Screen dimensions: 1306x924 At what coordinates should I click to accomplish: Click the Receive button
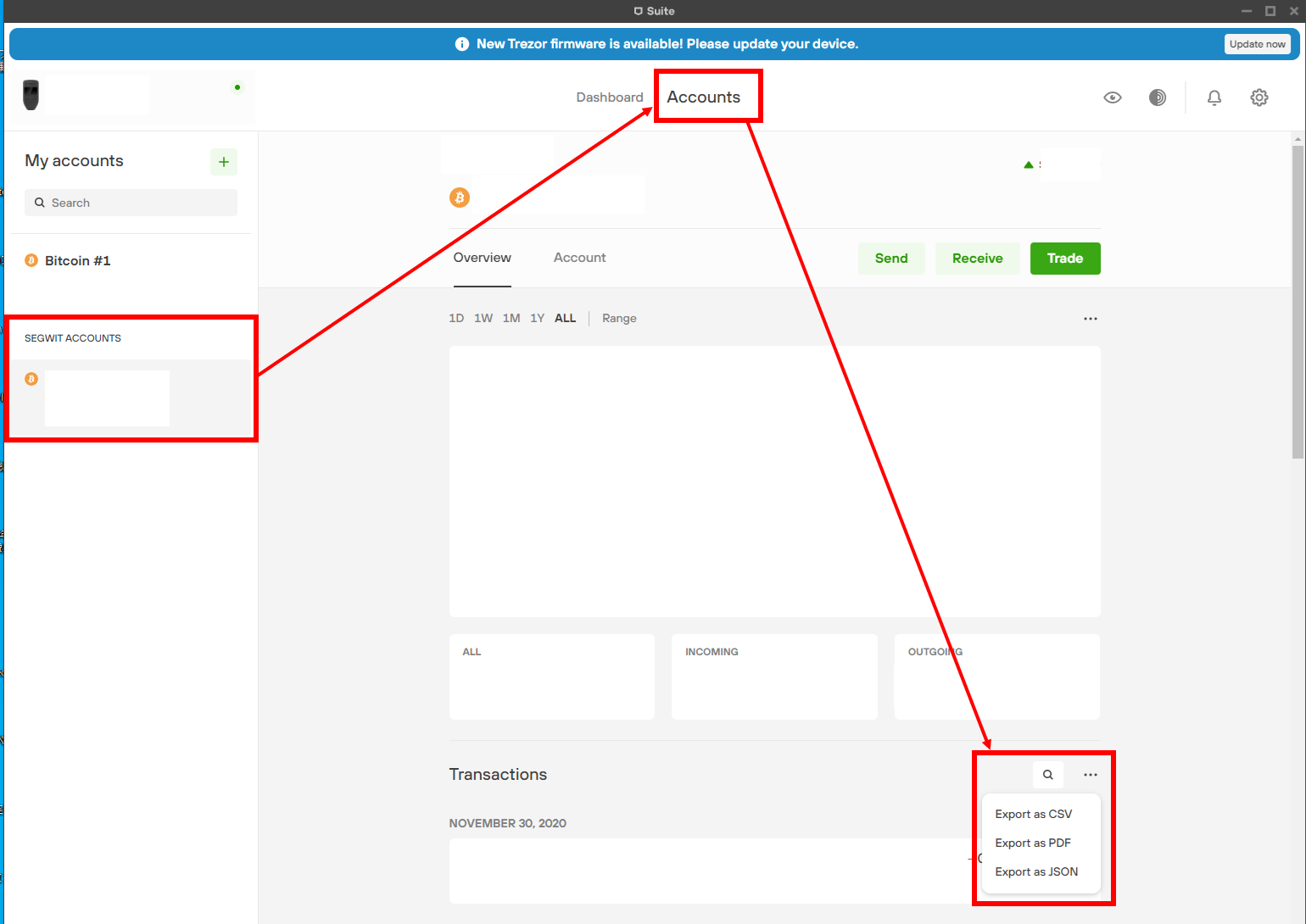978,259
